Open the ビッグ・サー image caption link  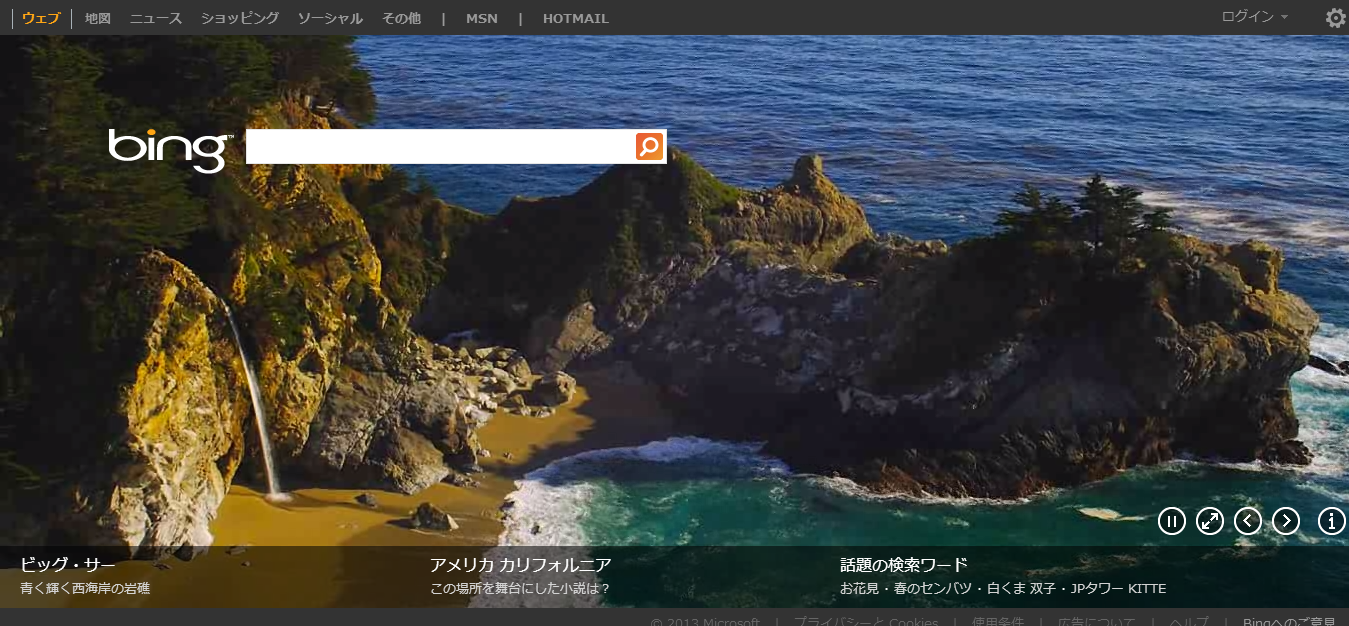[68, 565]
